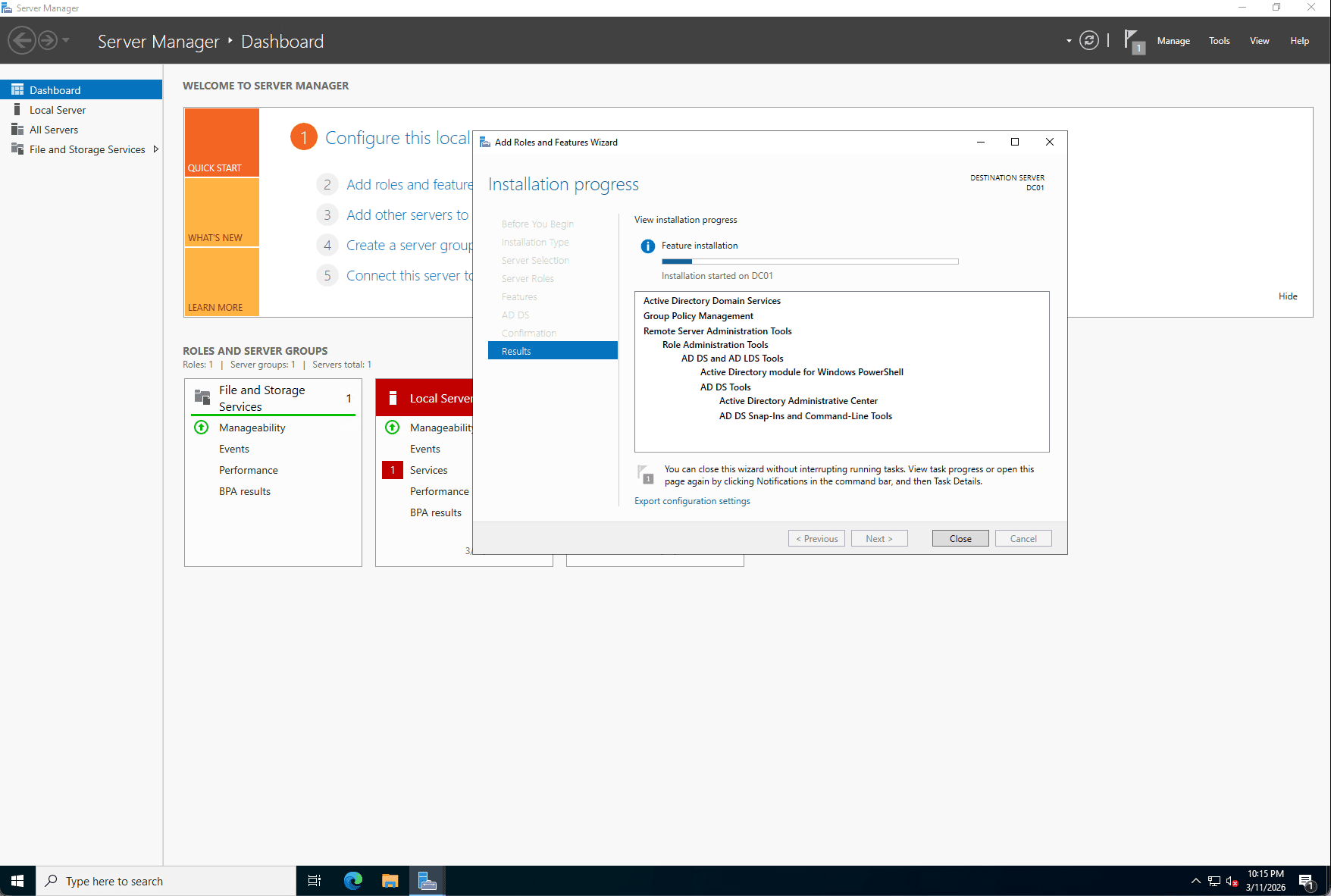This screenshot has height=896, width=1331.
Task: Click Export configuration settings link
Action: pyautogui.click(x=692, y=501)
